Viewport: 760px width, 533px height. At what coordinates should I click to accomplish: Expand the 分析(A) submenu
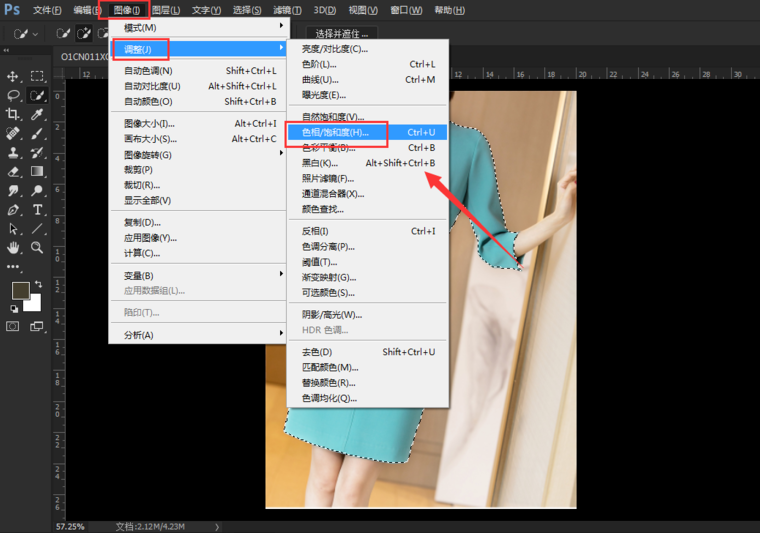point(199,335)
